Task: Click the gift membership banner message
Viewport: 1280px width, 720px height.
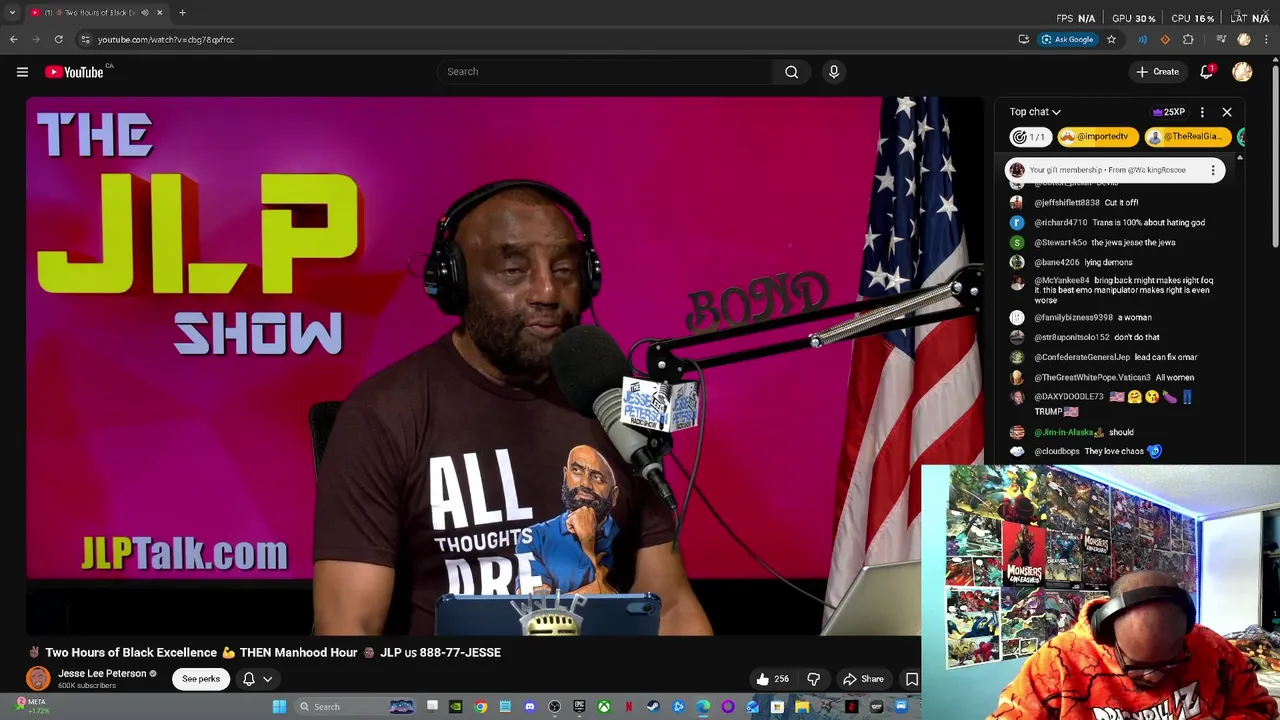Action: 1107,170
